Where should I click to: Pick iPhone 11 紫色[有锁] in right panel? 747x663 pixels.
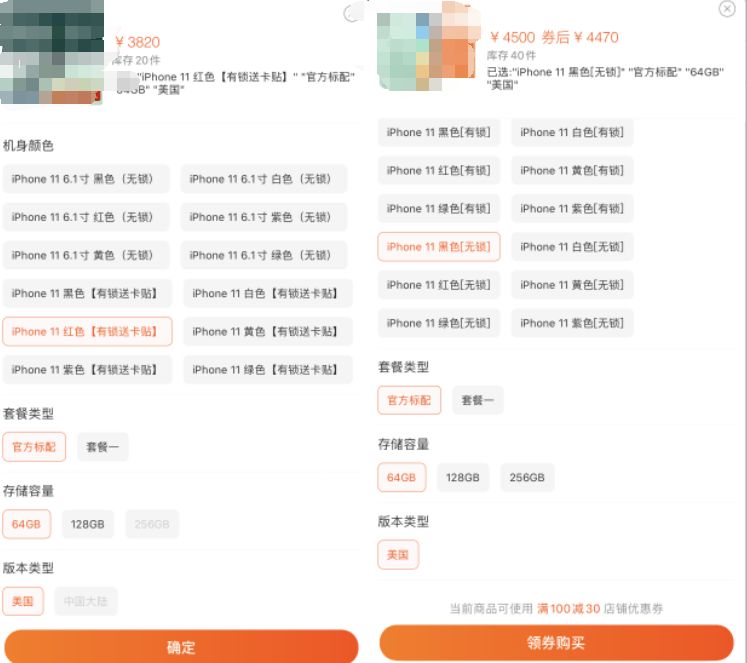pos(572,209)
